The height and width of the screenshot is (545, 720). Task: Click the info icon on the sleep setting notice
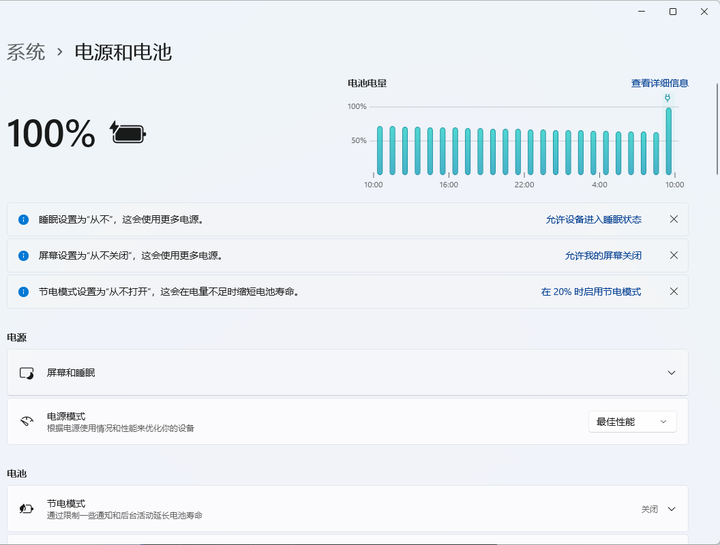point(23,219)
